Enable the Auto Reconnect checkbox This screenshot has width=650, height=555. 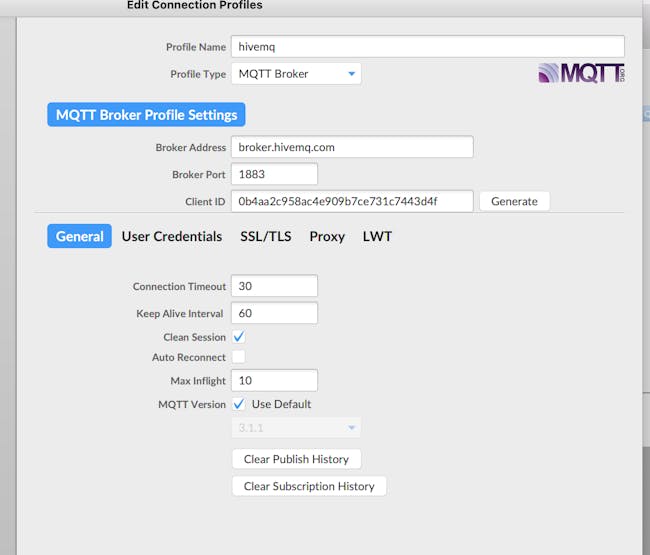pyautogui.click(x=239, y=357)
